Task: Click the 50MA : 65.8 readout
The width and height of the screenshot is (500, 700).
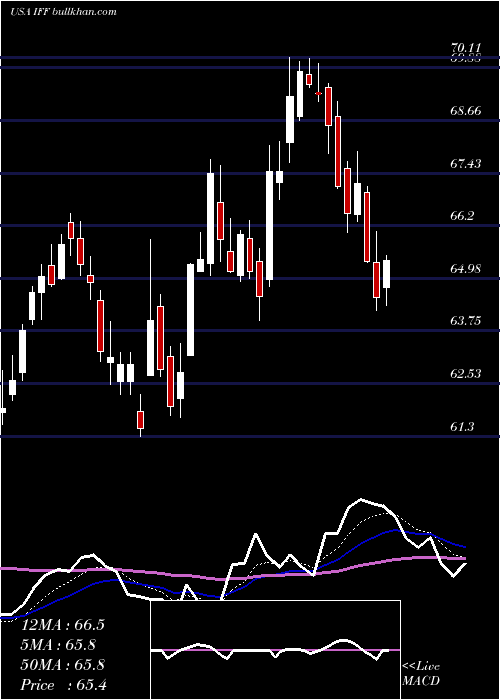Action: tap(63, 665)
